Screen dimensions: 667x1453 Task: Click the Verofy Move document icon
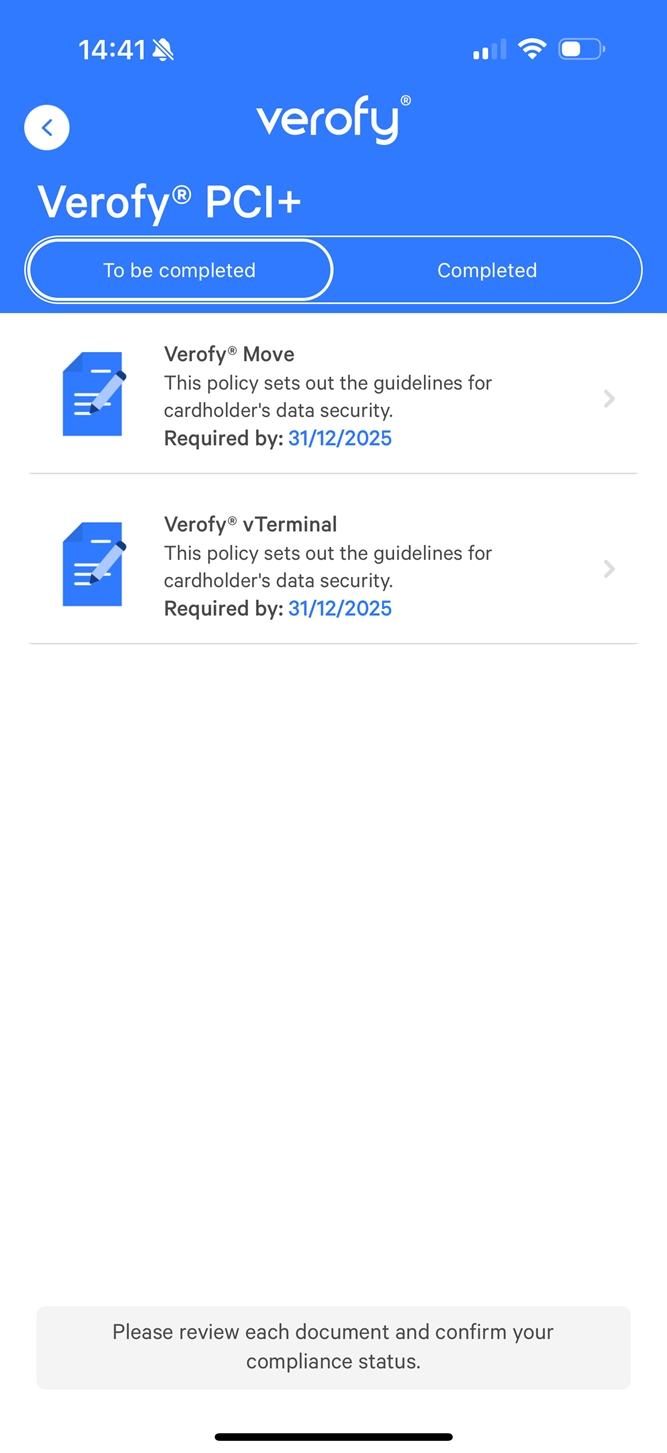click(94, 394)
